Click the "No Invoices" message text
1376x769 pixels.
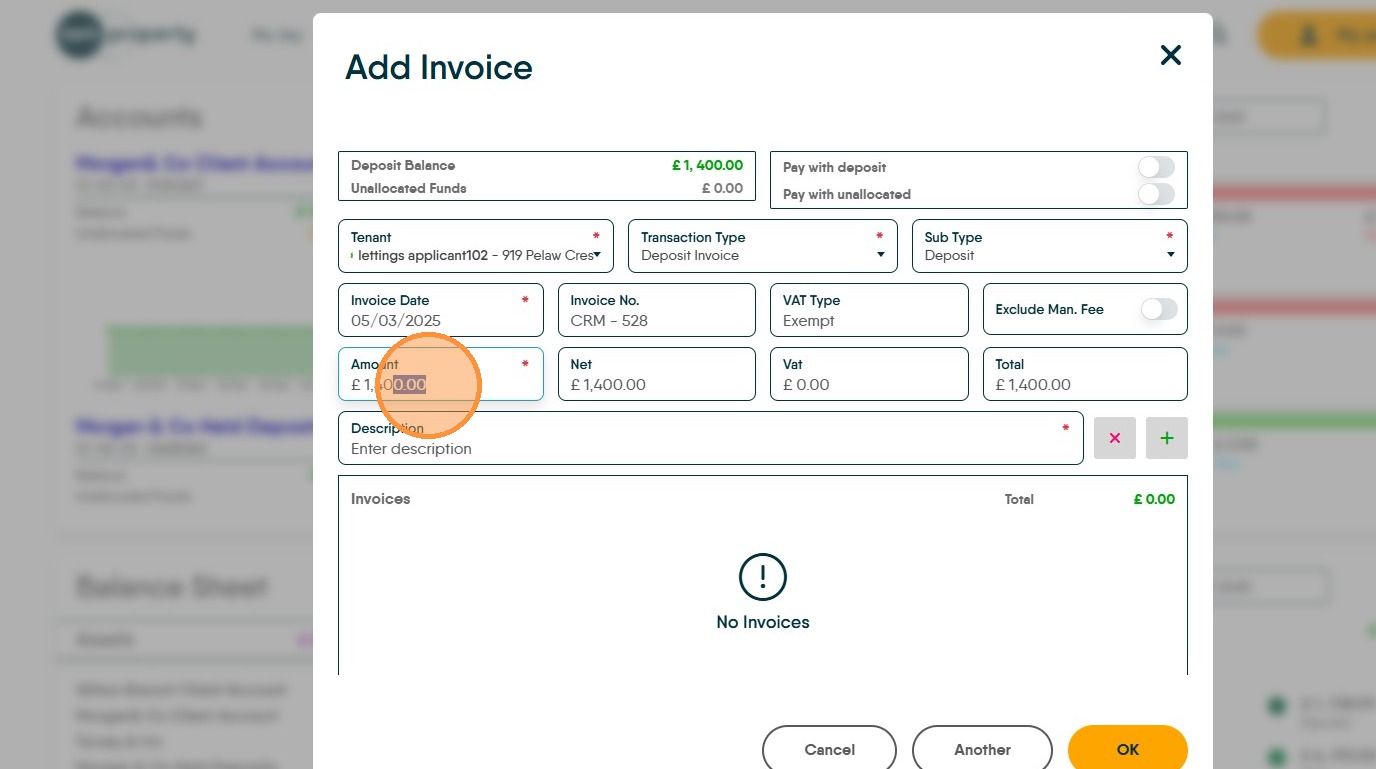pos(763,622)
